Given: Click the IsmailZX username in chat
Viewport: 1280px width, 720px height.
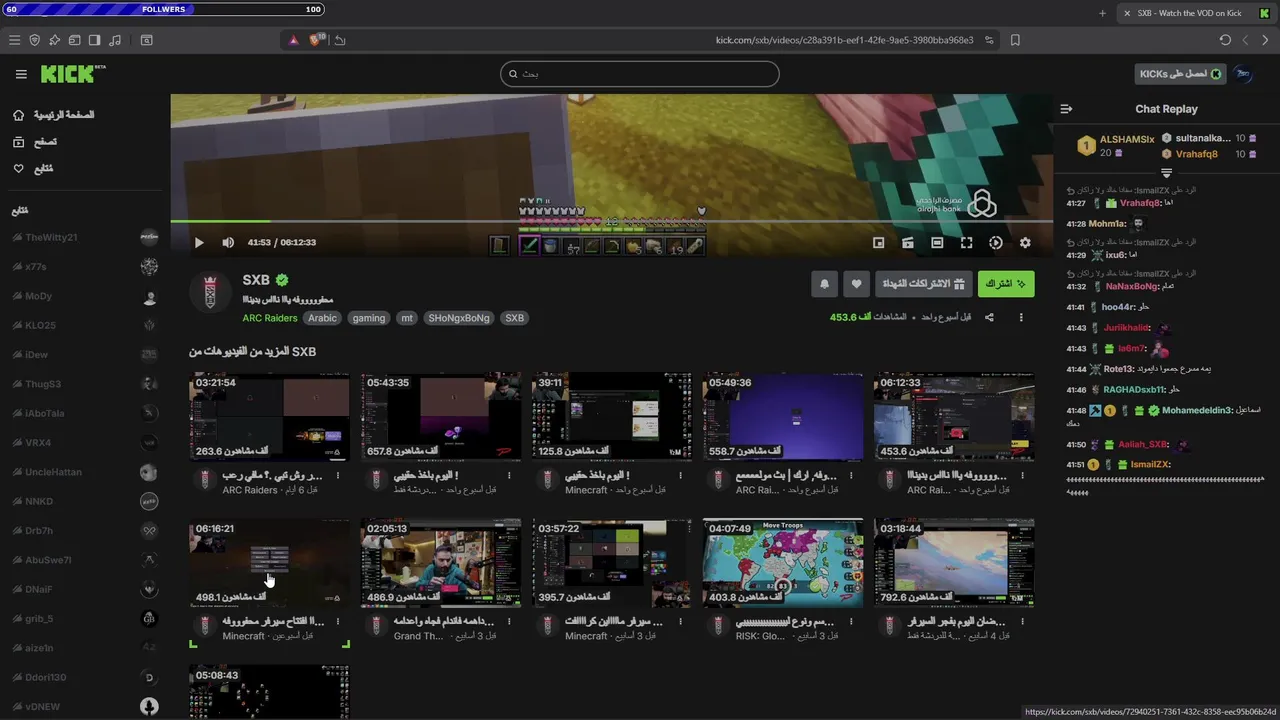Looking at the screenshot, I should coord(1149,465).
